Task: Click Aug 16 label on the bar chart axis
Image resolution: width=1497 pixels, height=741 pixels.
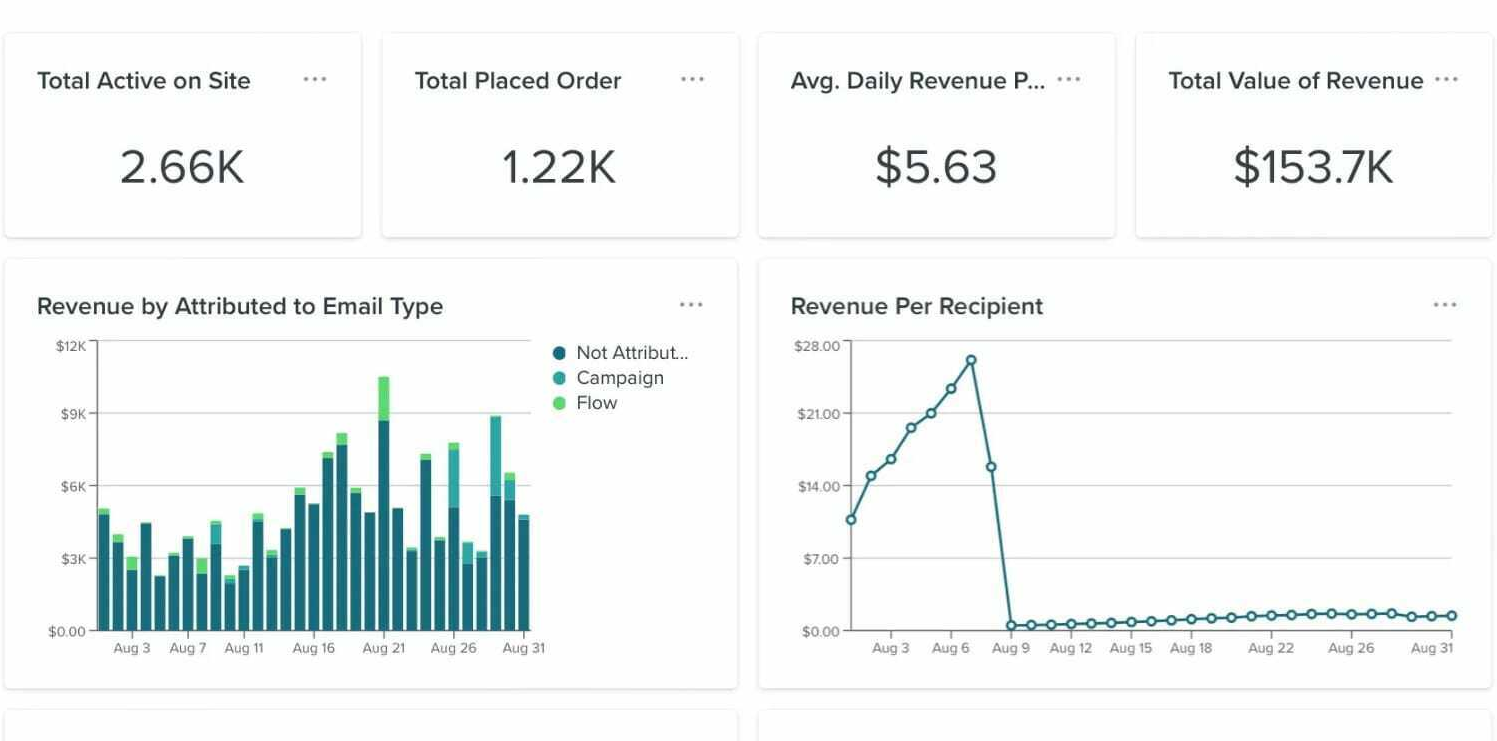Action: [x=313, y=648]
